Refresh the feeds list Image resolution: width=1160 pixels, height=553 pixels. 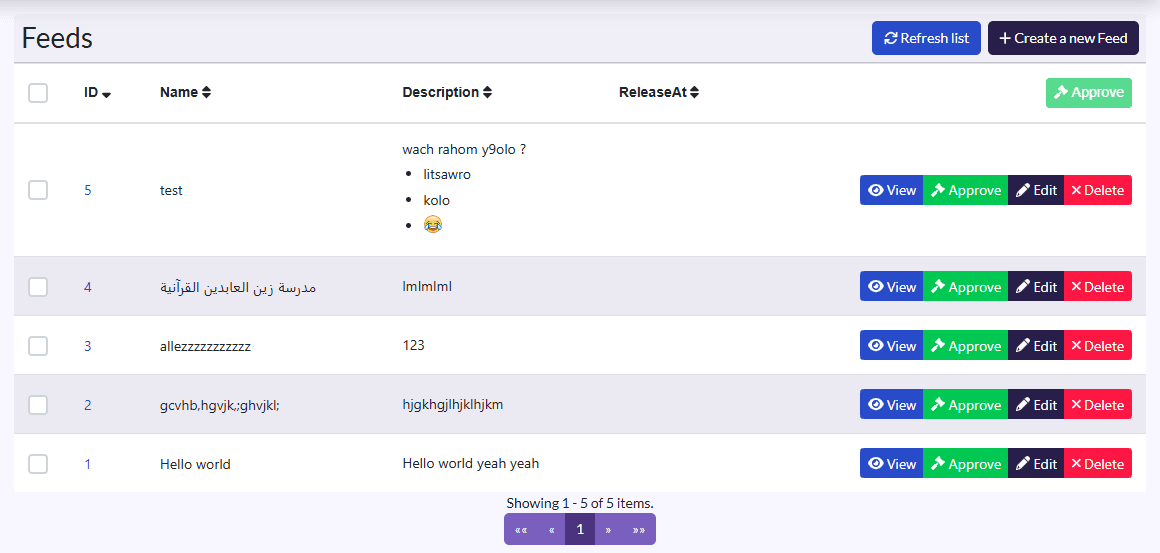[926, 38]
